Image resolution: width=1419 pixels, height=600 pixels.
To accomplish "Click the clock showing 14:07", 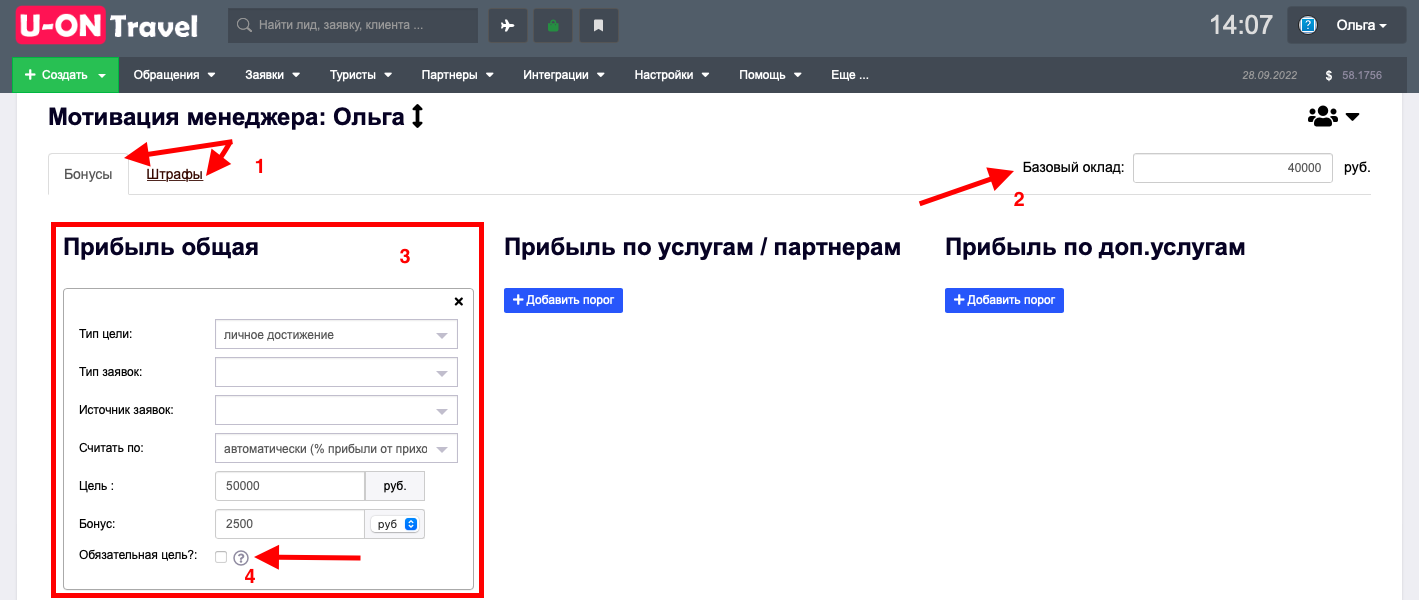I will point(1241,25).
